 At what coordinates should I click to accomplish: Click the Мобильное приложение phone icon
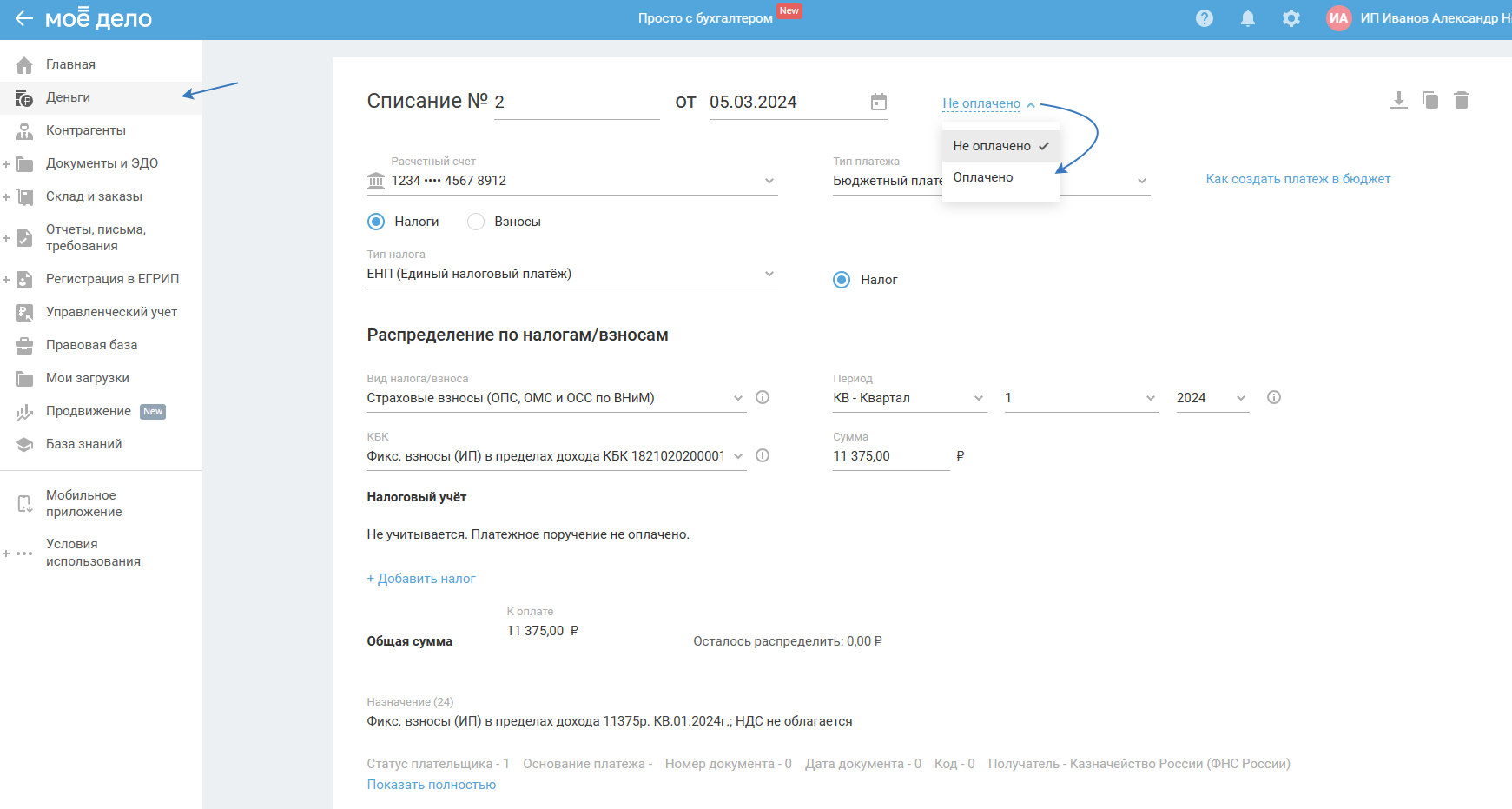[x=24, y=503]
